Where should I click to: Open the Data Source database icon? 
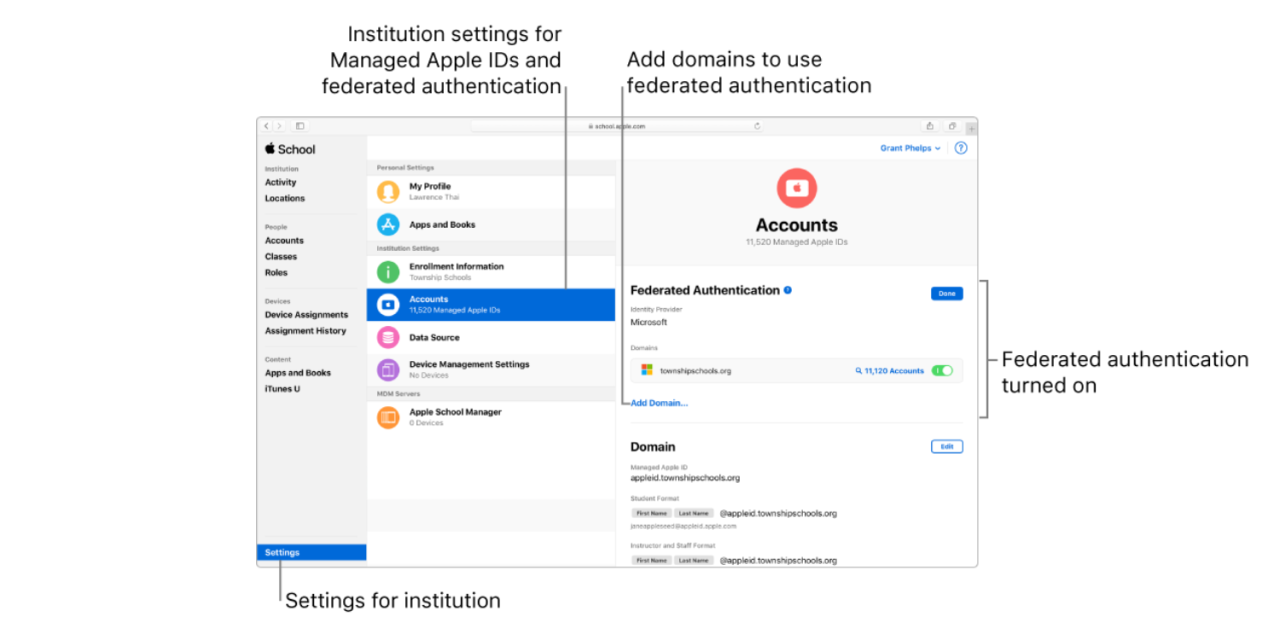[x=390, y=337]
